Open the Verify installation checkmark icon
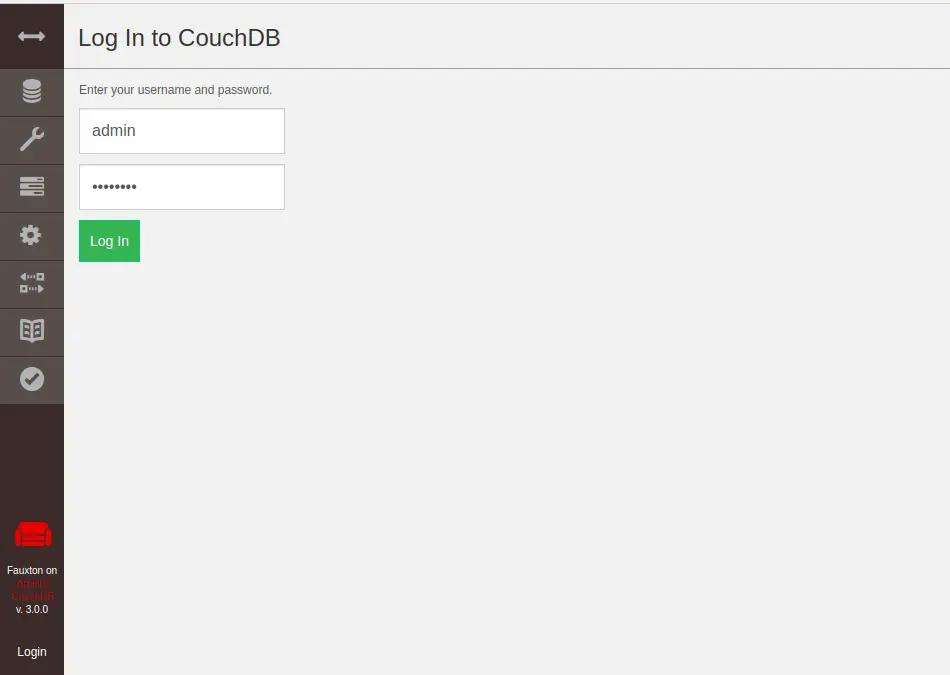Screen dimensions: 950x675 (32, 380)
